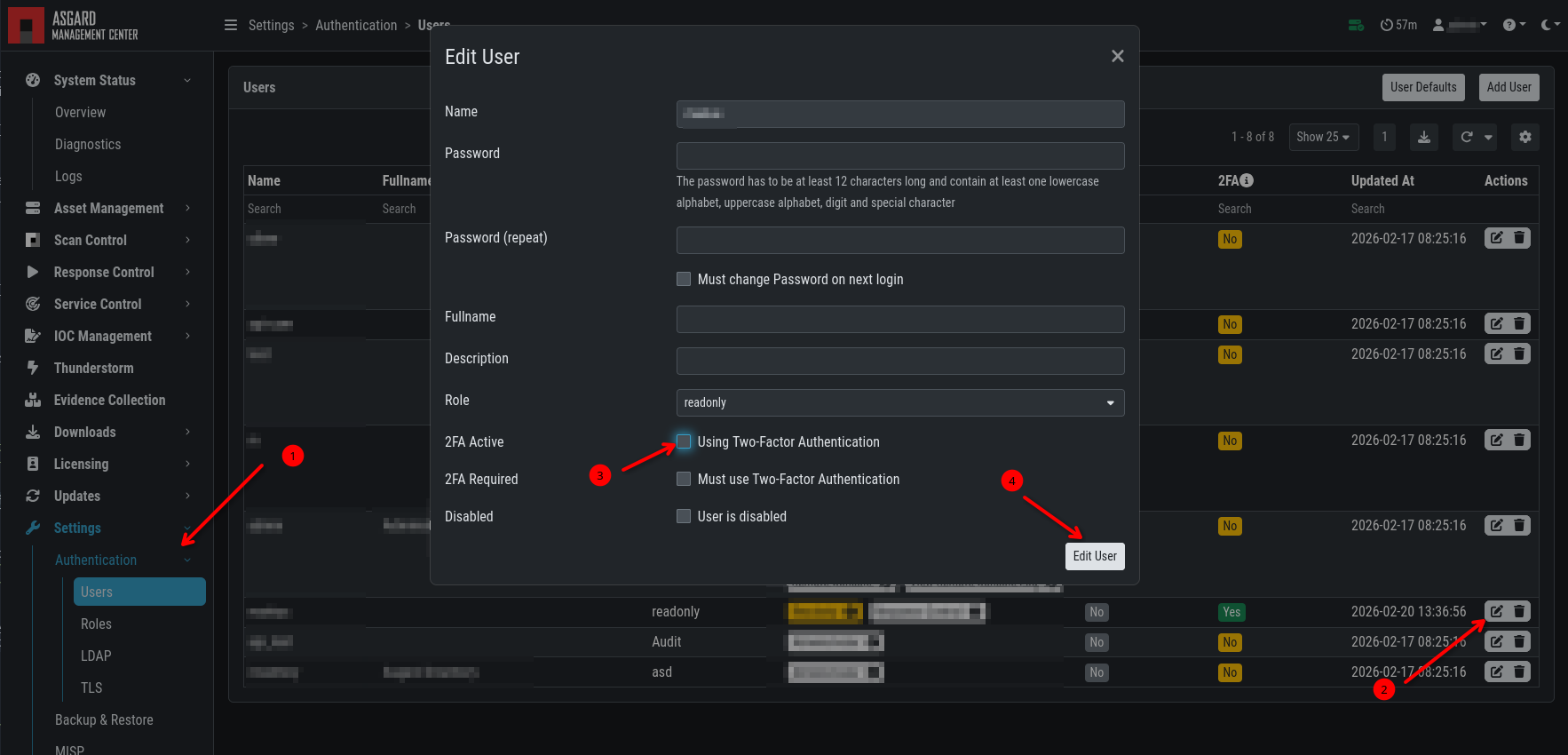Delete the readonly role user row
This screenshot has height=755, width=1568.
click(x=1519, y=611)
